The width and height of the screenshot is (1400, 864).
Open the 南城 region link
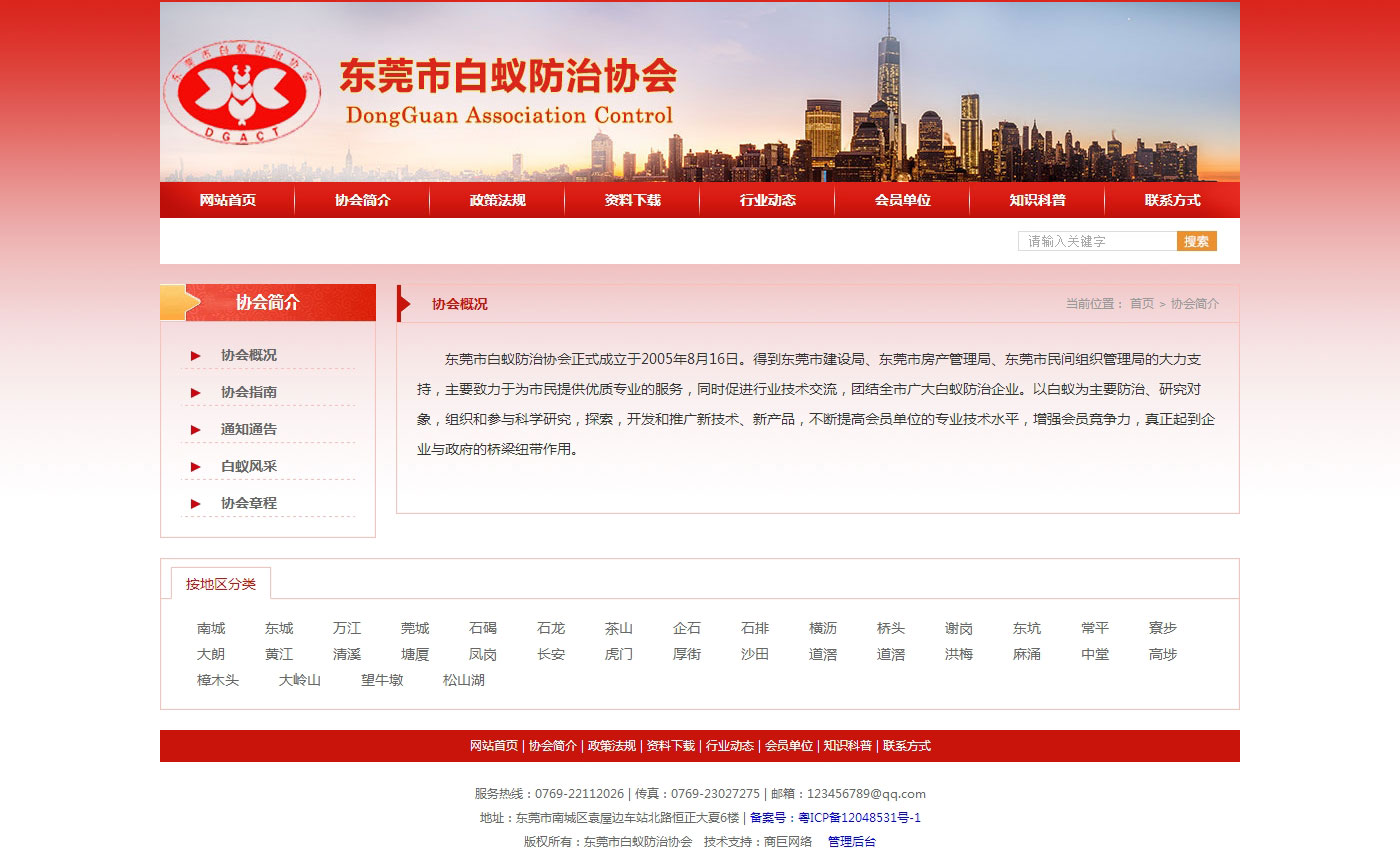(x=211, y=629)
